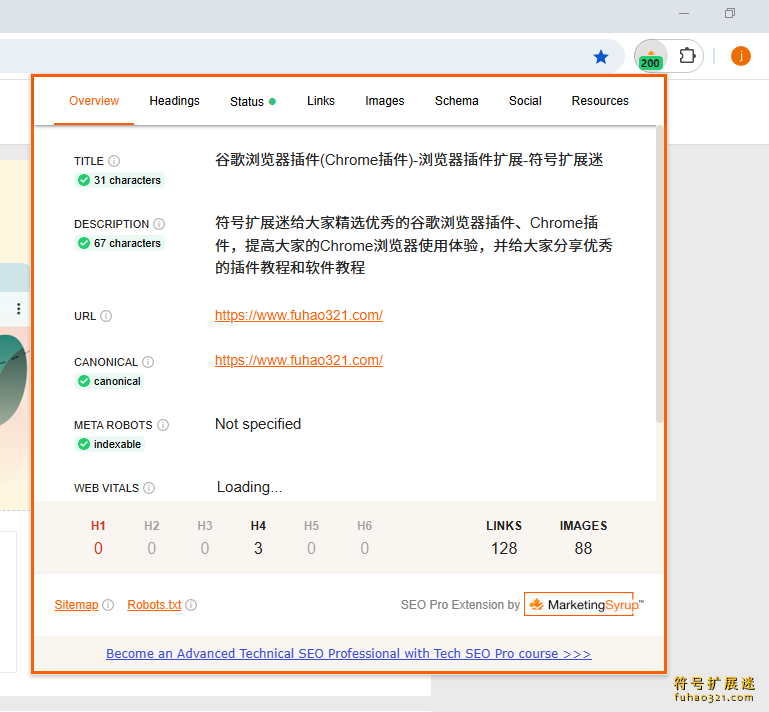Go to the Resources tab
Image resolution: width=769 pixels, height=712 pixels.
point(600,101)
